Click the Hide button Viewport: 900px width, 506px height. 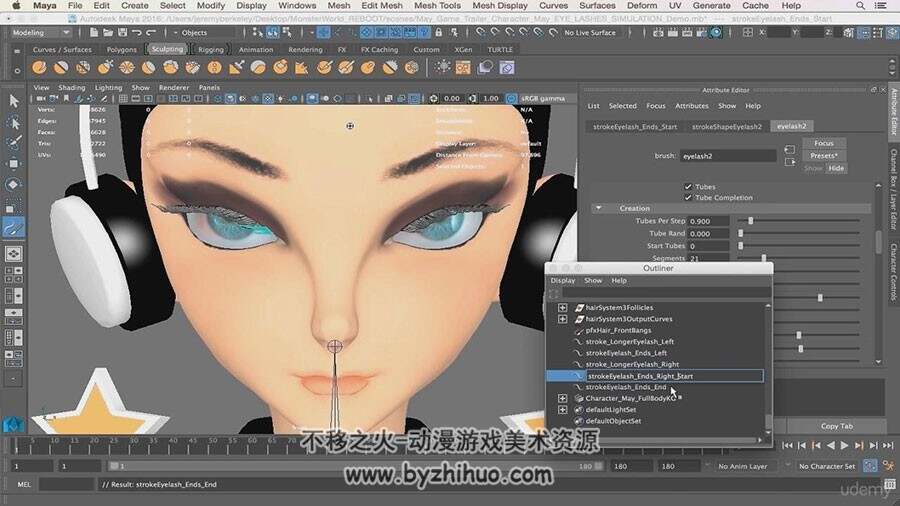836,168
